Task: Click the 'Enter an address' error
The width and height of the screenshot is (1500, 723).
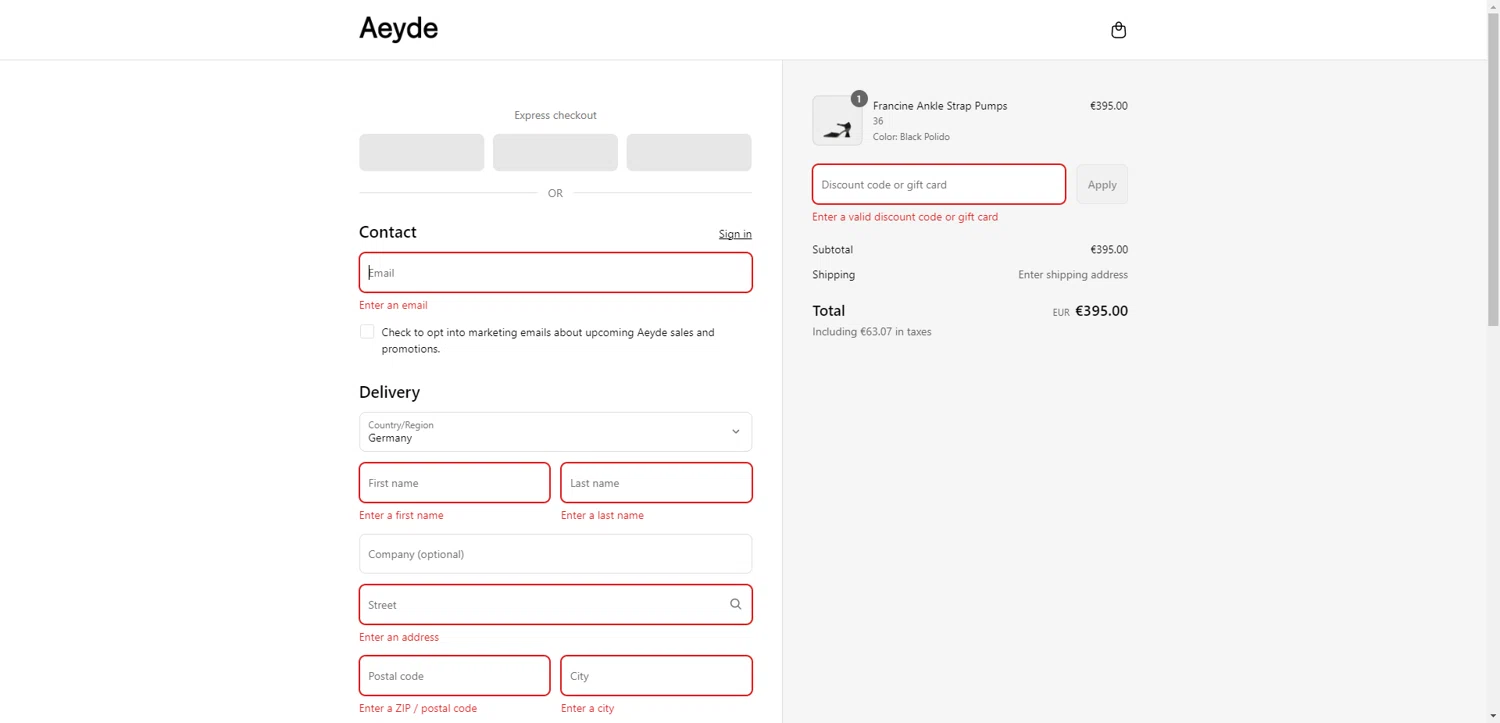Action: (399, 637)
